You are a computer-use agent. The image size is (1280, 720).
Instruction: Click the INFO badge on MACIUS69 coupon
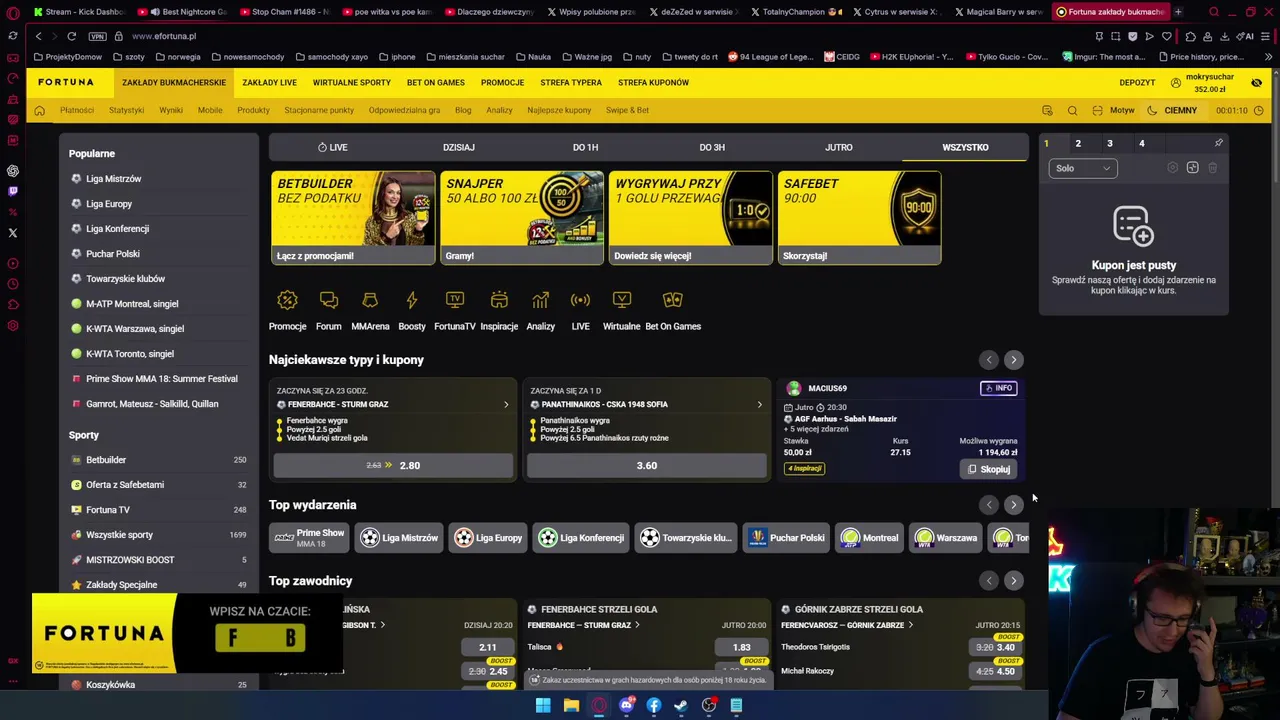[x=999, y=388]
